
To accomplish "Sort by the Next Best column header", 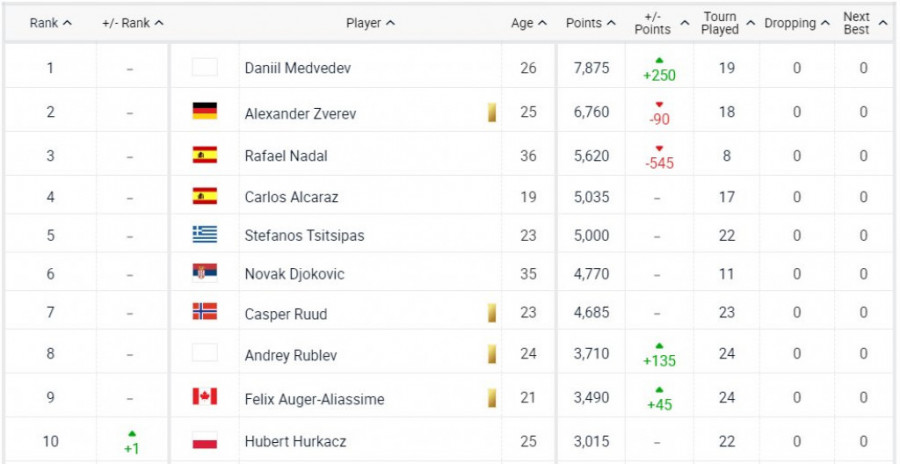I will (x=864, y=23).
